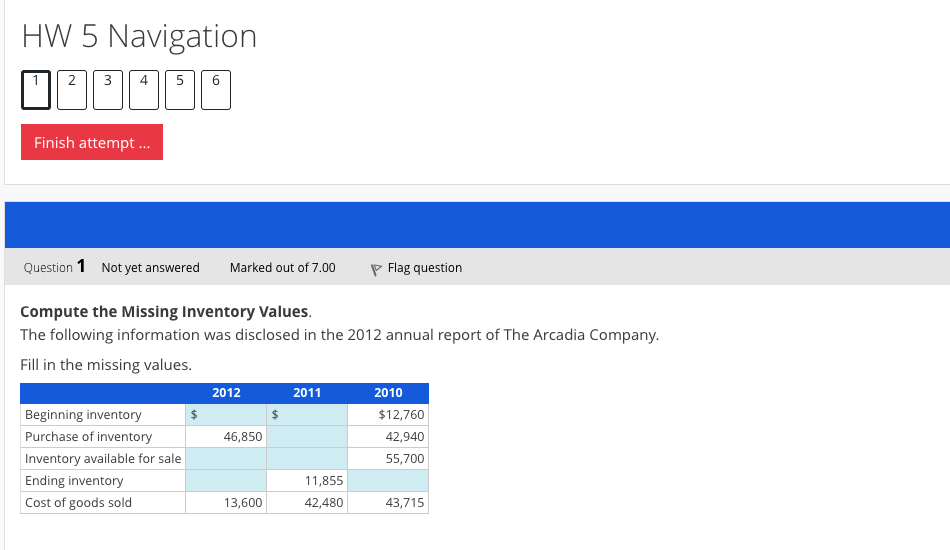Click the 2012 column header

(x=226, y=393)
